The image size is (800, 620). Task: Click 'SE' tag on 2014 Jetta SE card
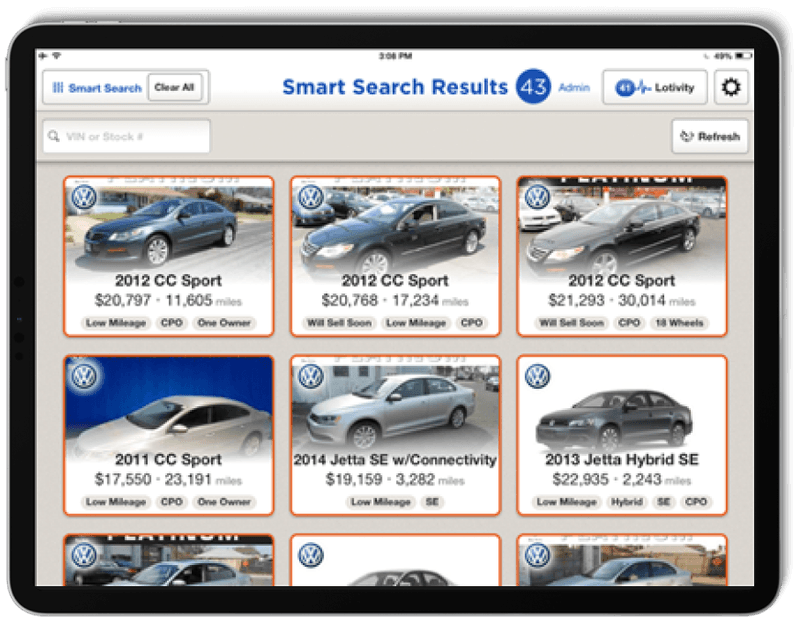(x=432, y=502)
